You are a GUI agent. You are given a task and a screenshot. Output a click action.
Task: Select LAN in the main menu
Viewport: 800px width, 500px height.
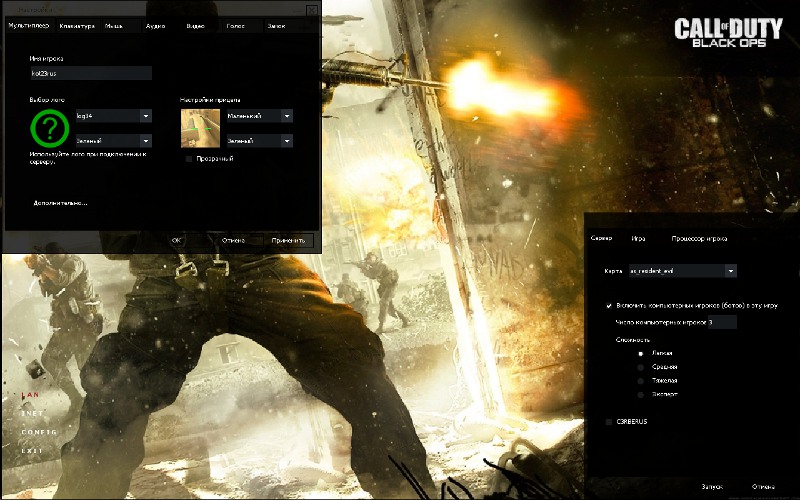30,394
